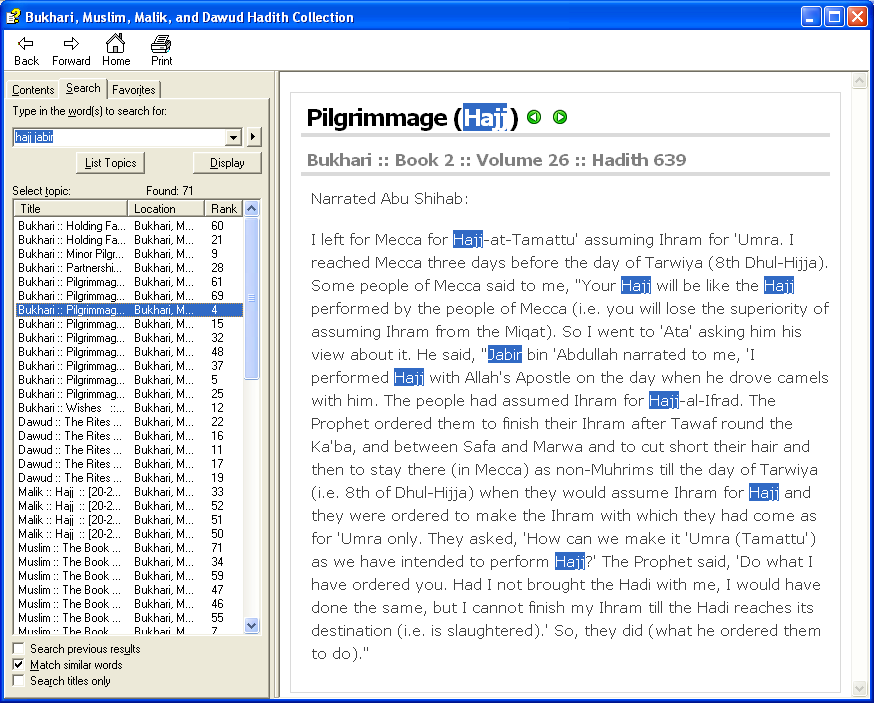Click the highlighted word Jabir in the hadith
Viewport: 874px width, 703px height.
point(504,355)
